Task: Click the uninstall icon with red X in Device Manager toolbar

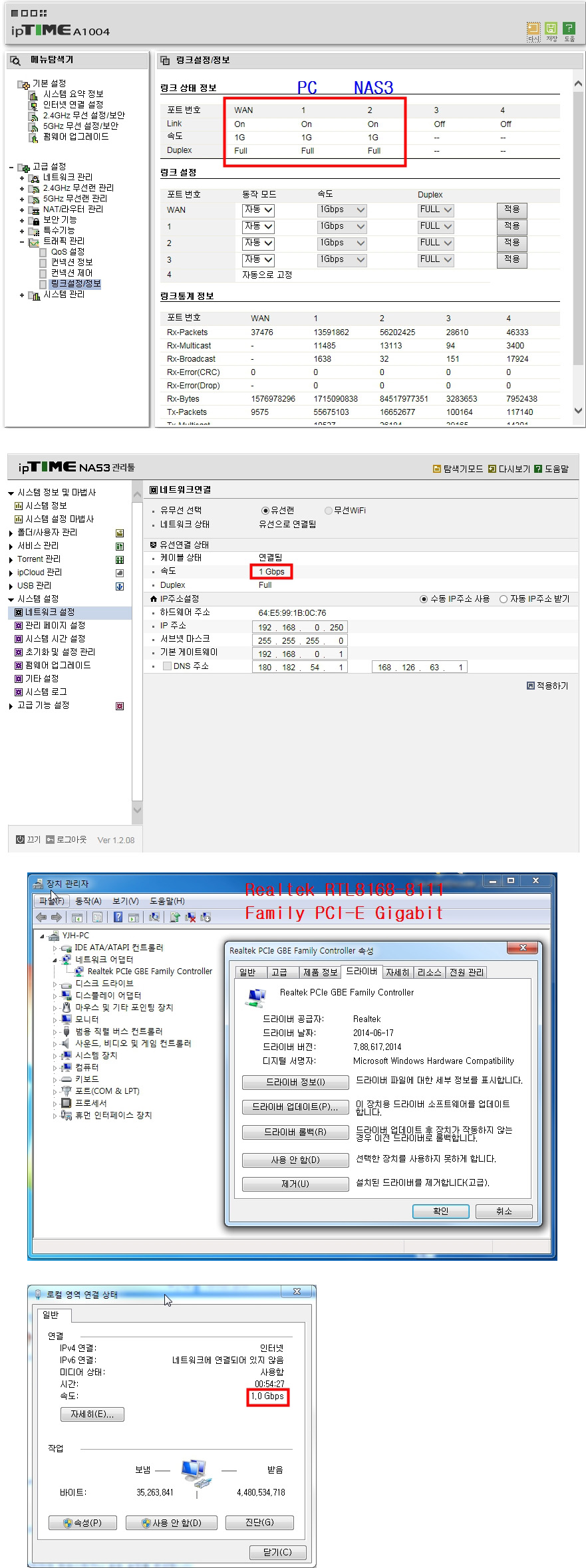Action: pyautogui.click(x=190, y=918)
